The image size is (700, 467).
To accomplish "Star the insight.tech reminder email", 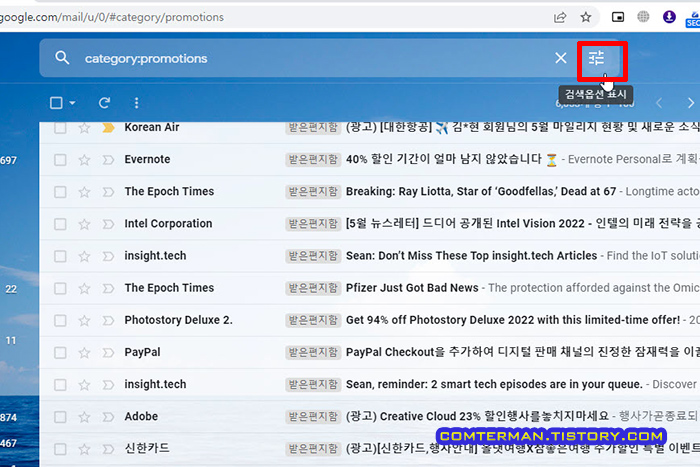I will pos(84,385).
